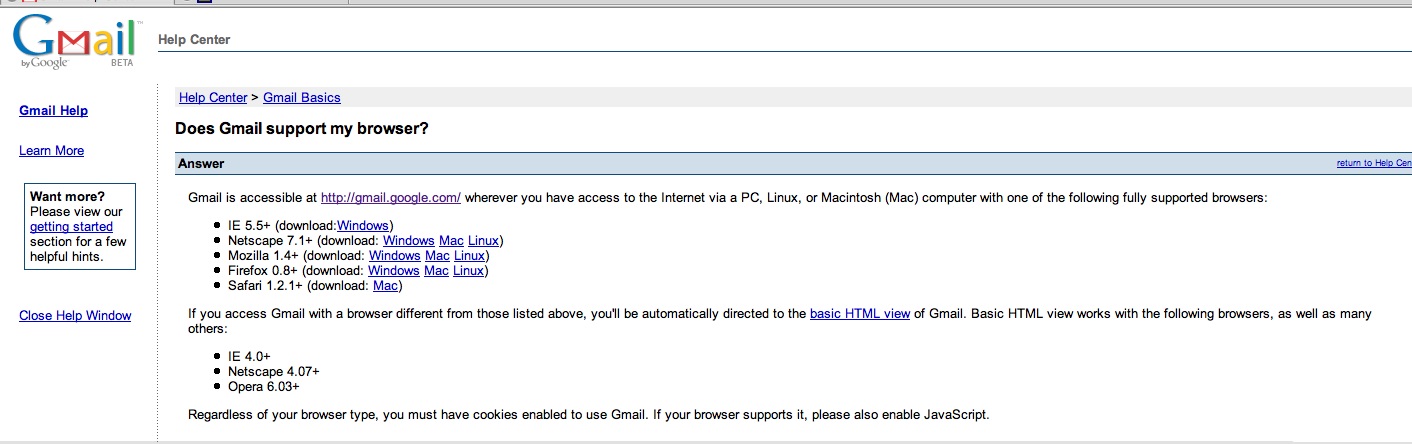Viewport: 1412px width, 444px height.
Task: Go to Help Center breadcrumb
Action: pyautogui.click(x=213, y=98)
